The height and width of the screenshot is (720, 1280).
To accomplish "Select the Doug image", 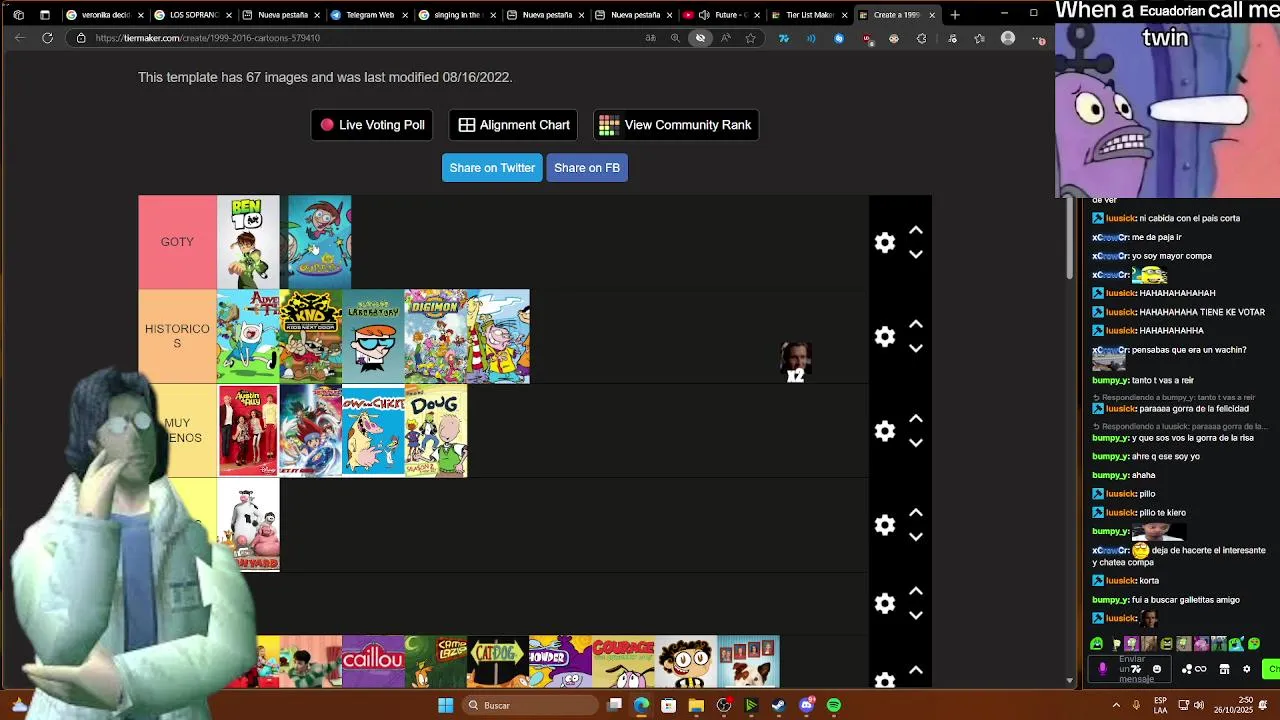I will pos(435,431).
